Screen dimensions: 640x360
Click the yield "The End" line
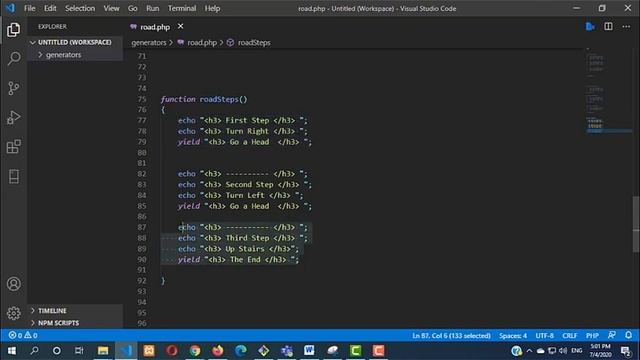click(x=238, y=260)
